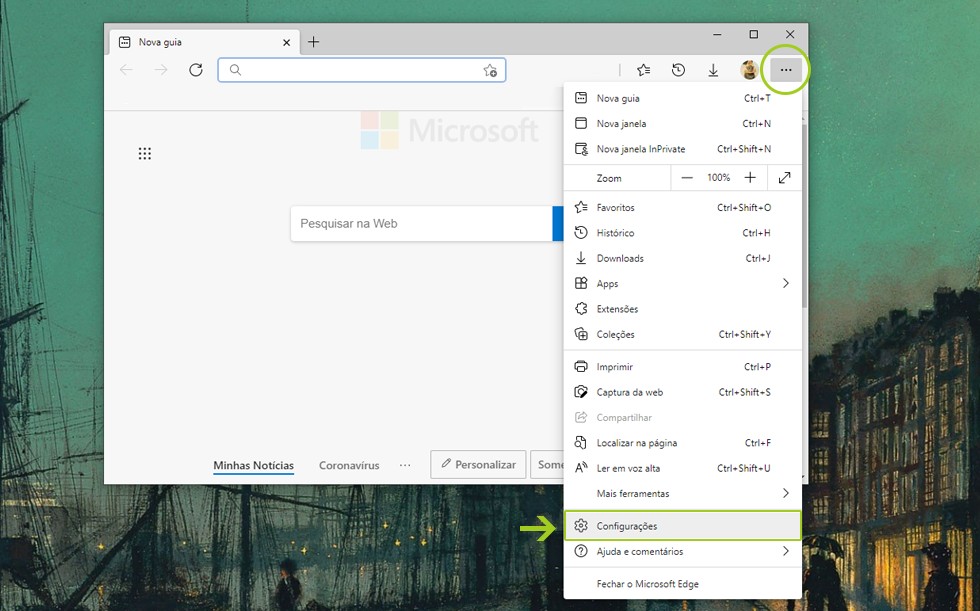Close the Nova guia tab
The width and height of the screenshot is (980, 611).
click(x=286, y=42)
